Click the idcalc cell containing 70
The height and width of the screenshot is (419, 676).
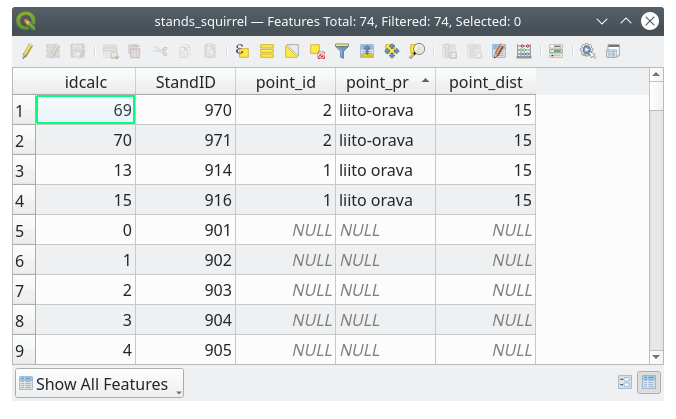(x=85, y=141)
